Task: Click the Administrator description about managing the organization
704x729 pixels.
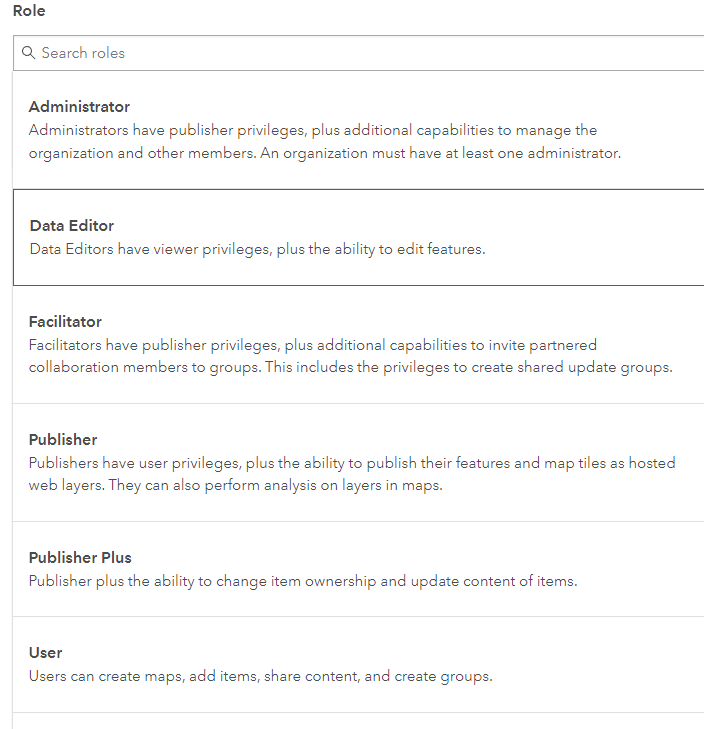Action: (x=313, y=130)
